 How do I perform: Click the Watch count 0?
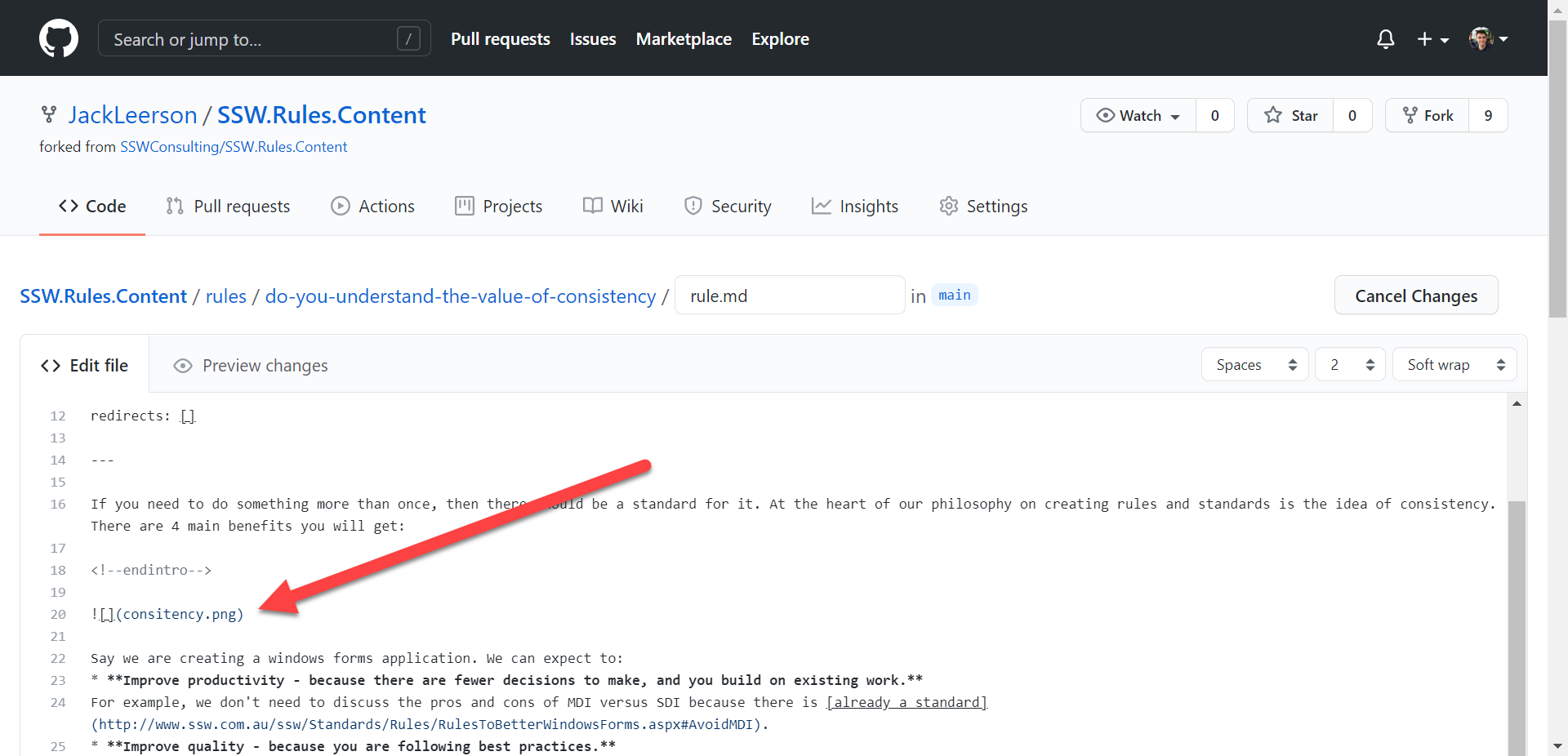1215,115
